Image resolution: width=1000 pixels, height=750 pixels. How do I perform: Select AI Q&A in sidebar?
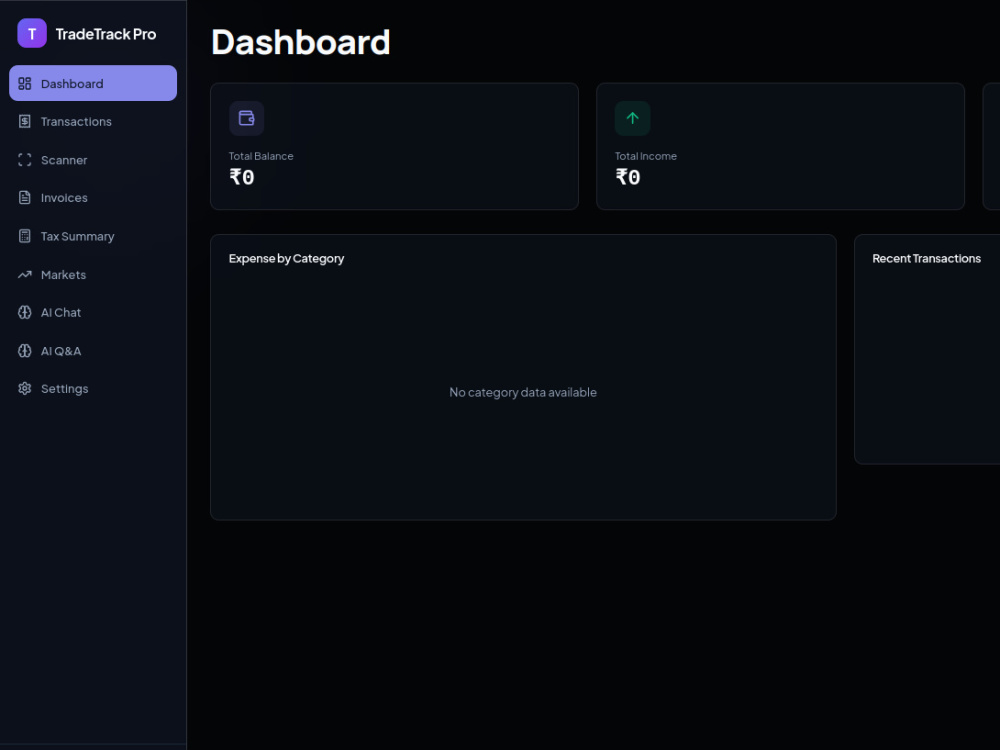pyautogui.click(x=93, y=351)
